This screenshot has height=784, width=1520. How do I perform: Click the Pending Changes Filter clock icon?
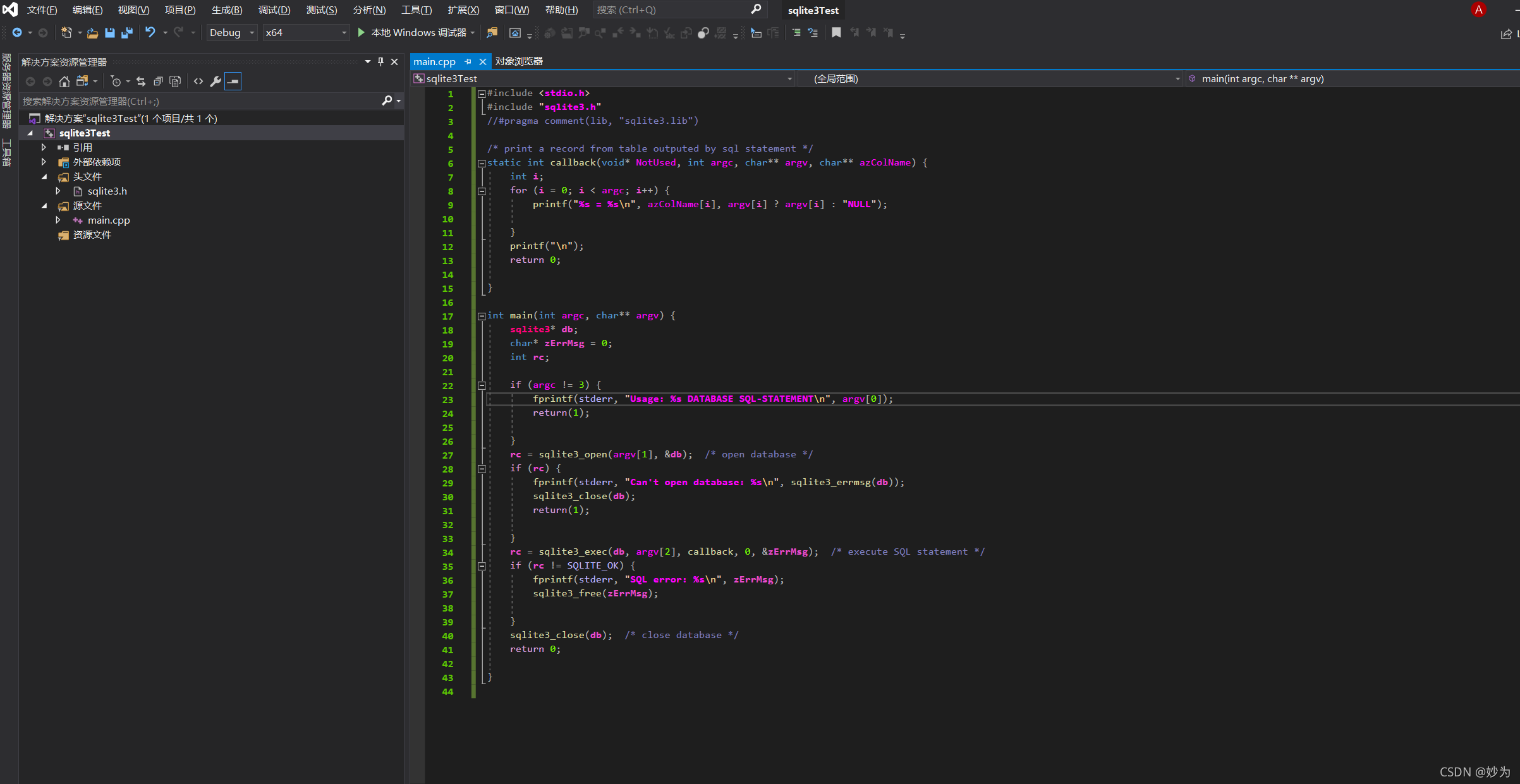[x=116, y=81]
